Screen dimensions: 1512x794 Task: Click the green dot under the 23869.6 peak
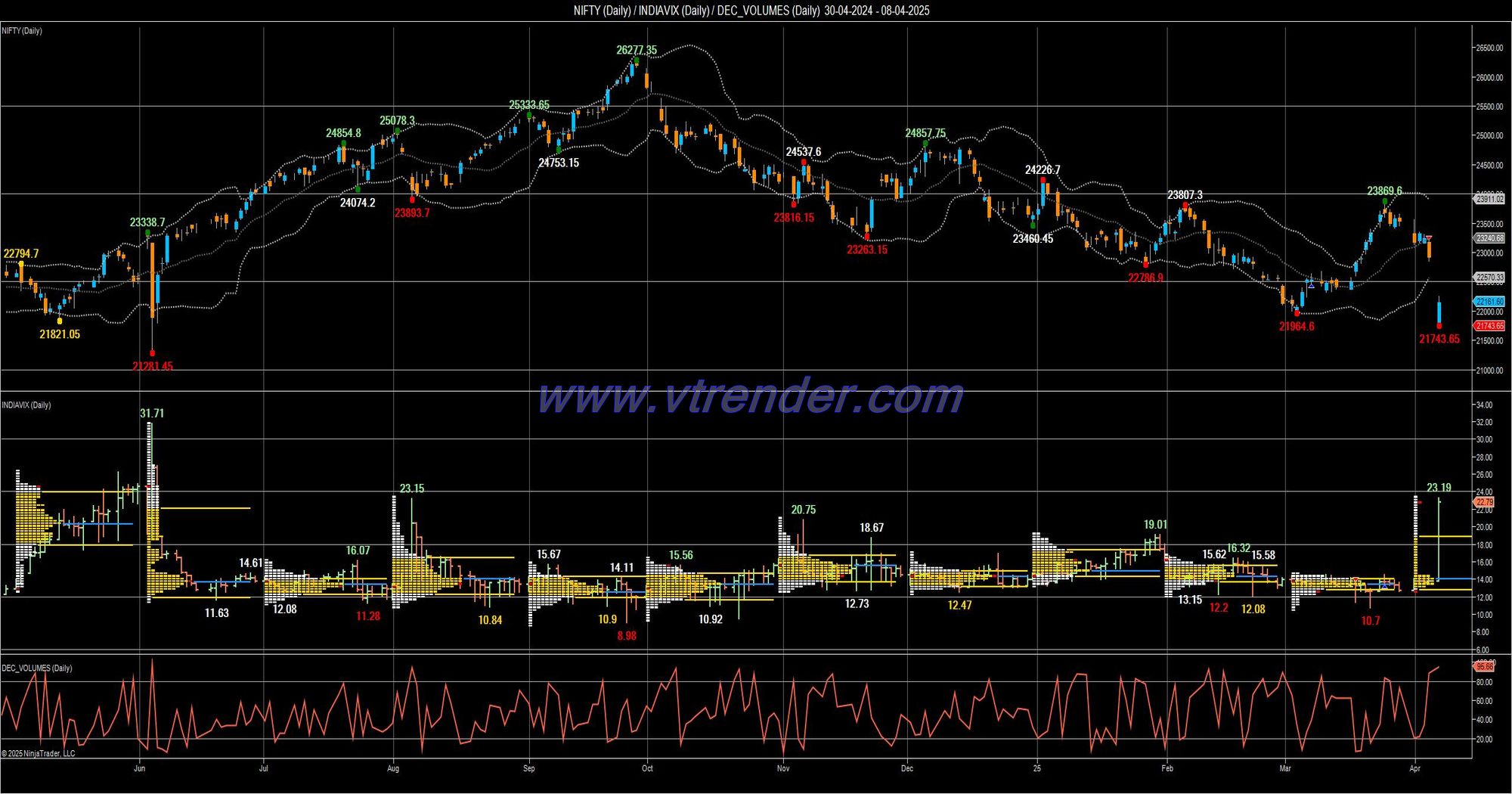1385,201
